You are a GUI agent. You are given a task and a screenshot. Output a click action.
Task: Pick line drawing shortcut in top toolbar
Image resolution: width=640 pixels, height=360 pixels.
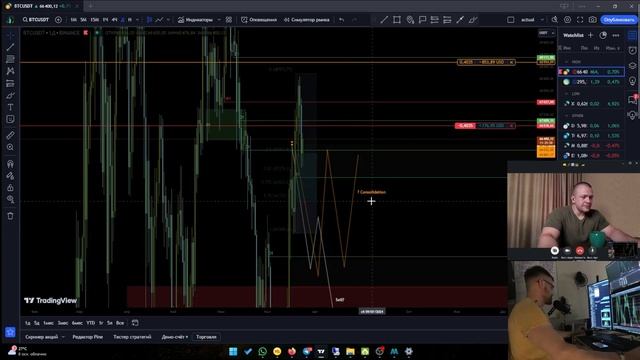point(384,20)
